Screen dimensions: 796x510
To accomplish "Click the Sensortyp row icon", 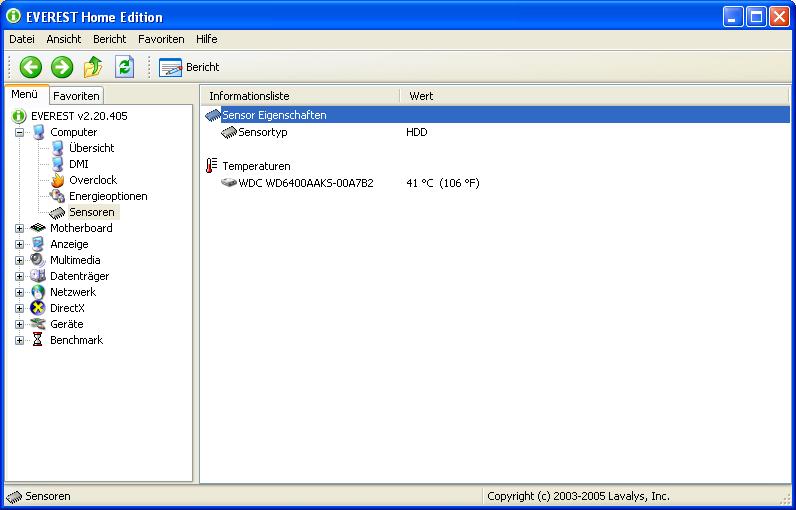I will [229, 132].
